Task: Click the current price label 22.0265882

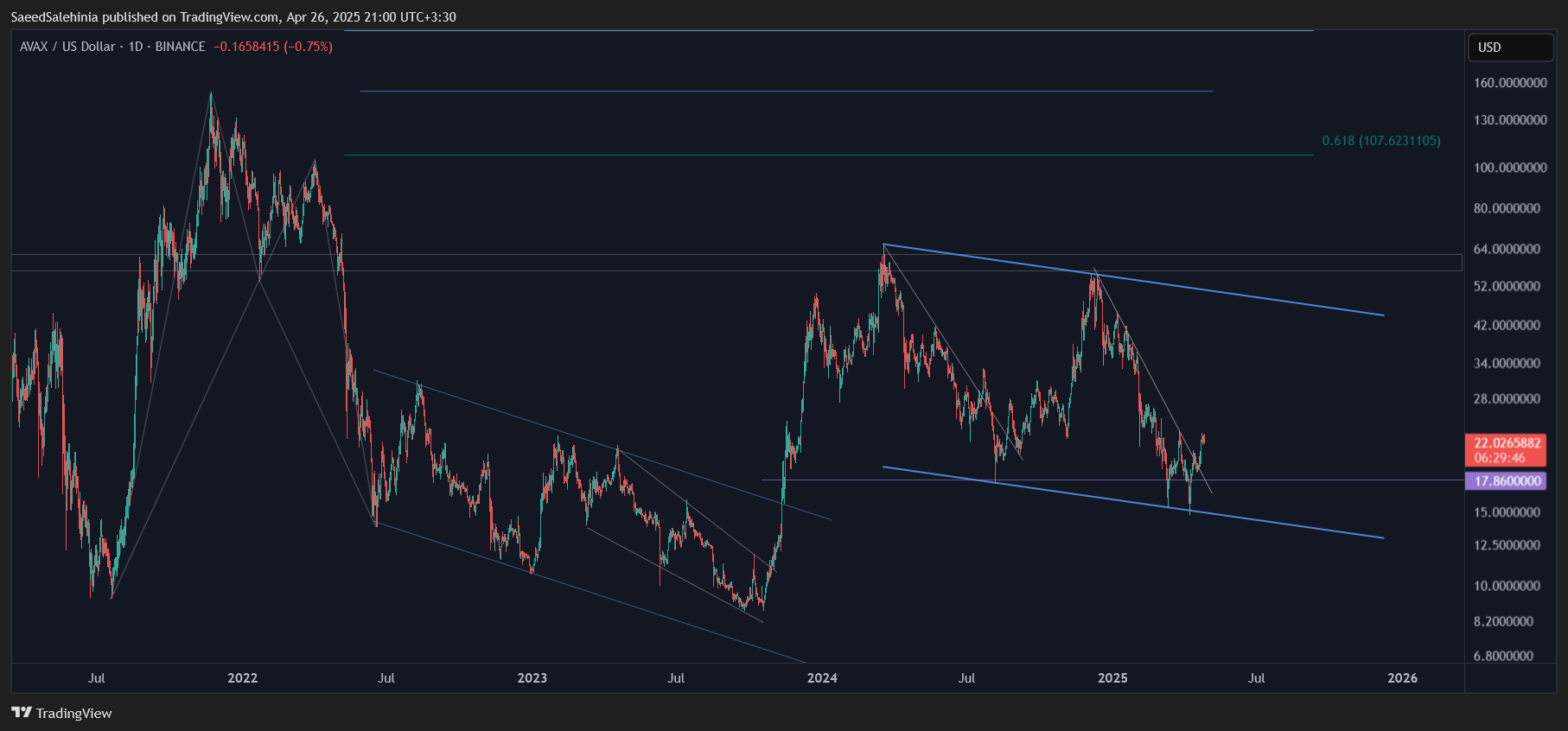Action: click(1507, 443)
